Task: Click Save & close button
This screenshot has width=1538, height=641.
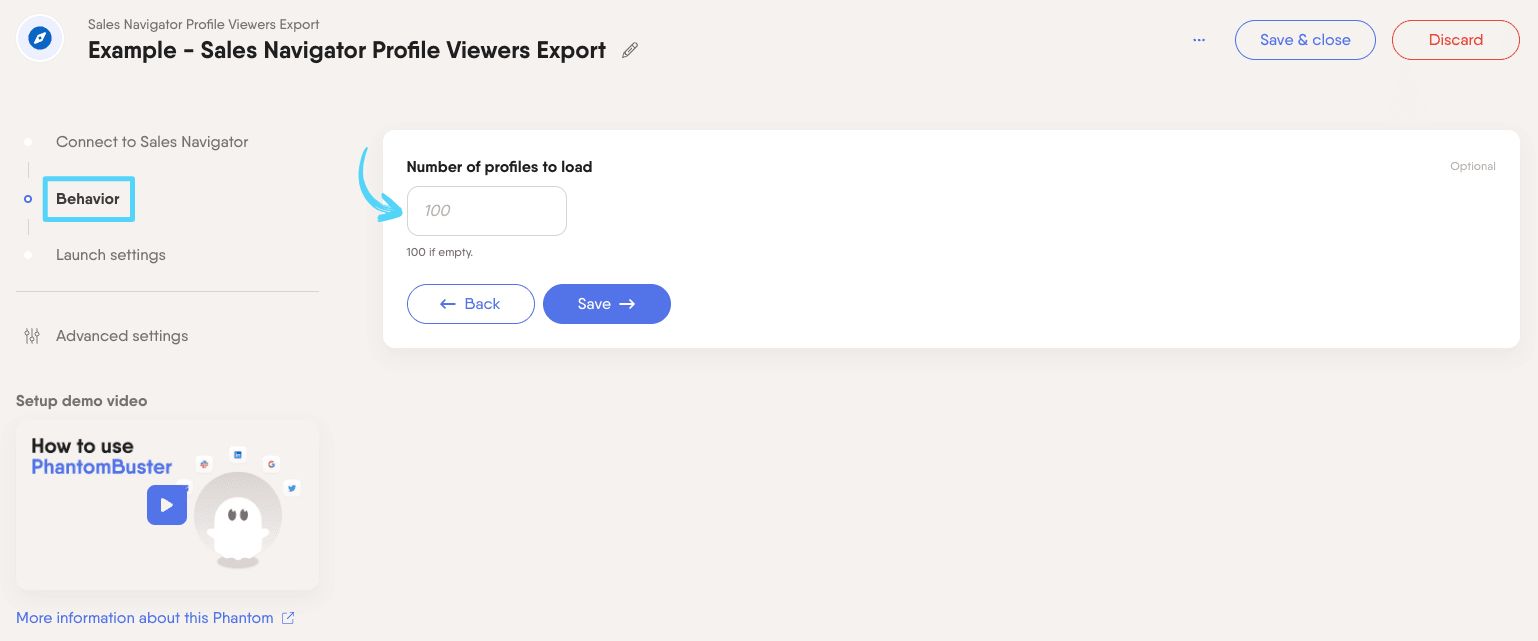Action: (1305, 40)
